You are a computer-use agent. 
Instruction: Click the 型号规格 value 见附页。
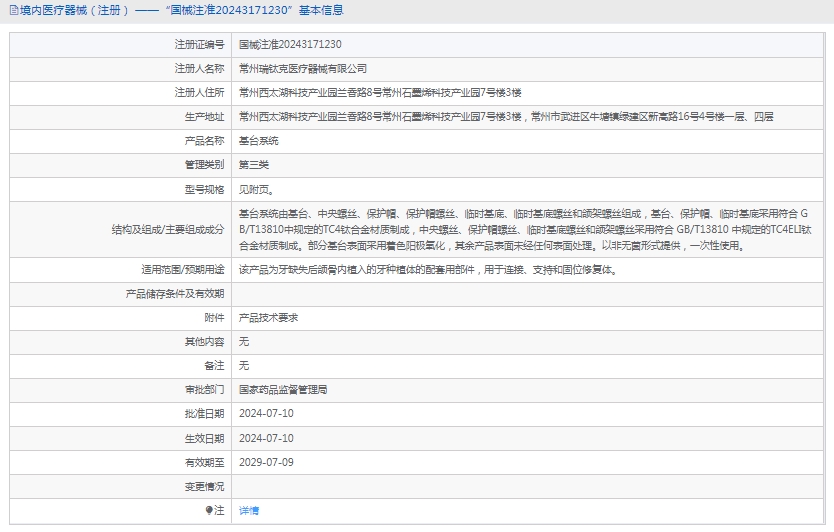[x=255, y=189]
